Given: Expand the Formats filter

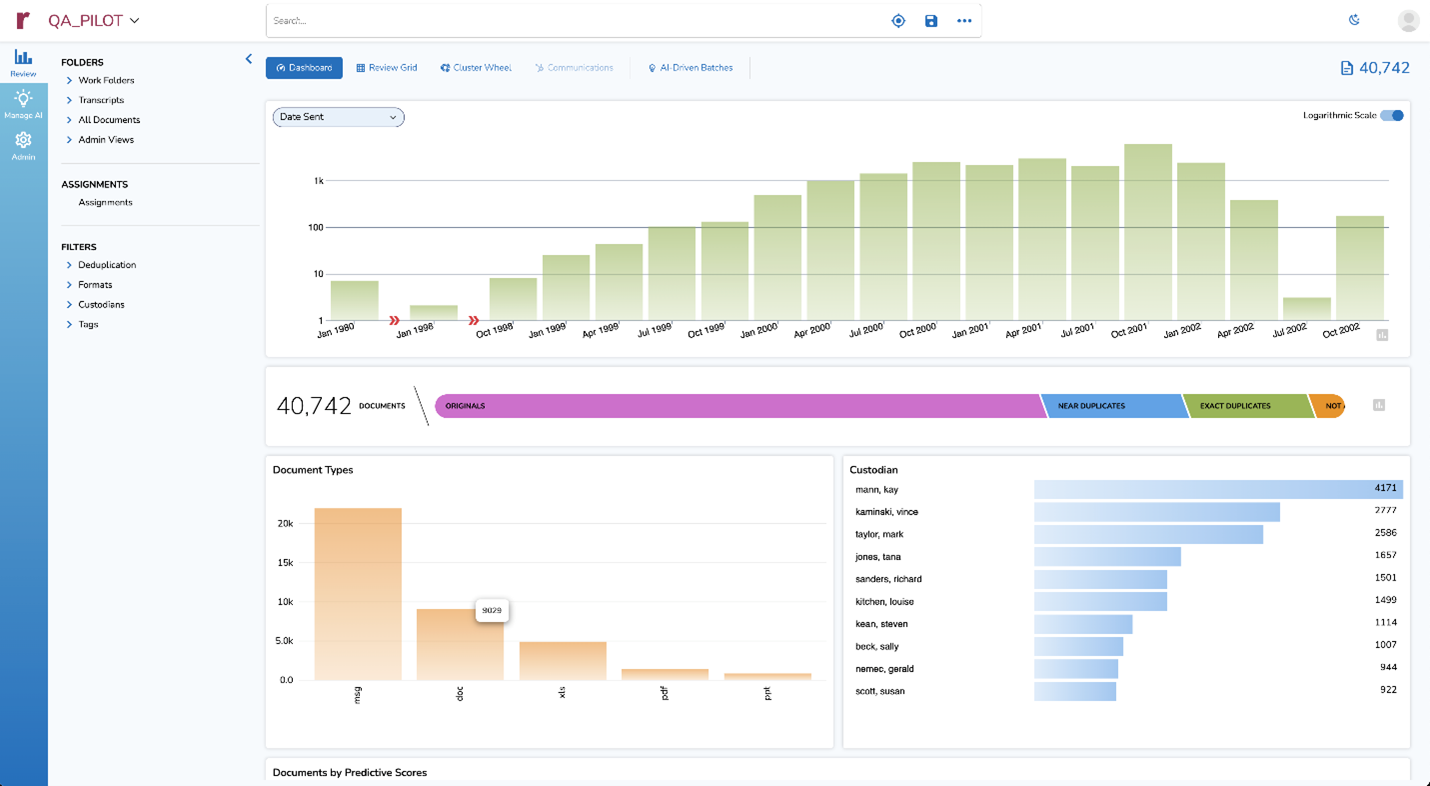Looking at the screenshot, I should pos(69,285).
